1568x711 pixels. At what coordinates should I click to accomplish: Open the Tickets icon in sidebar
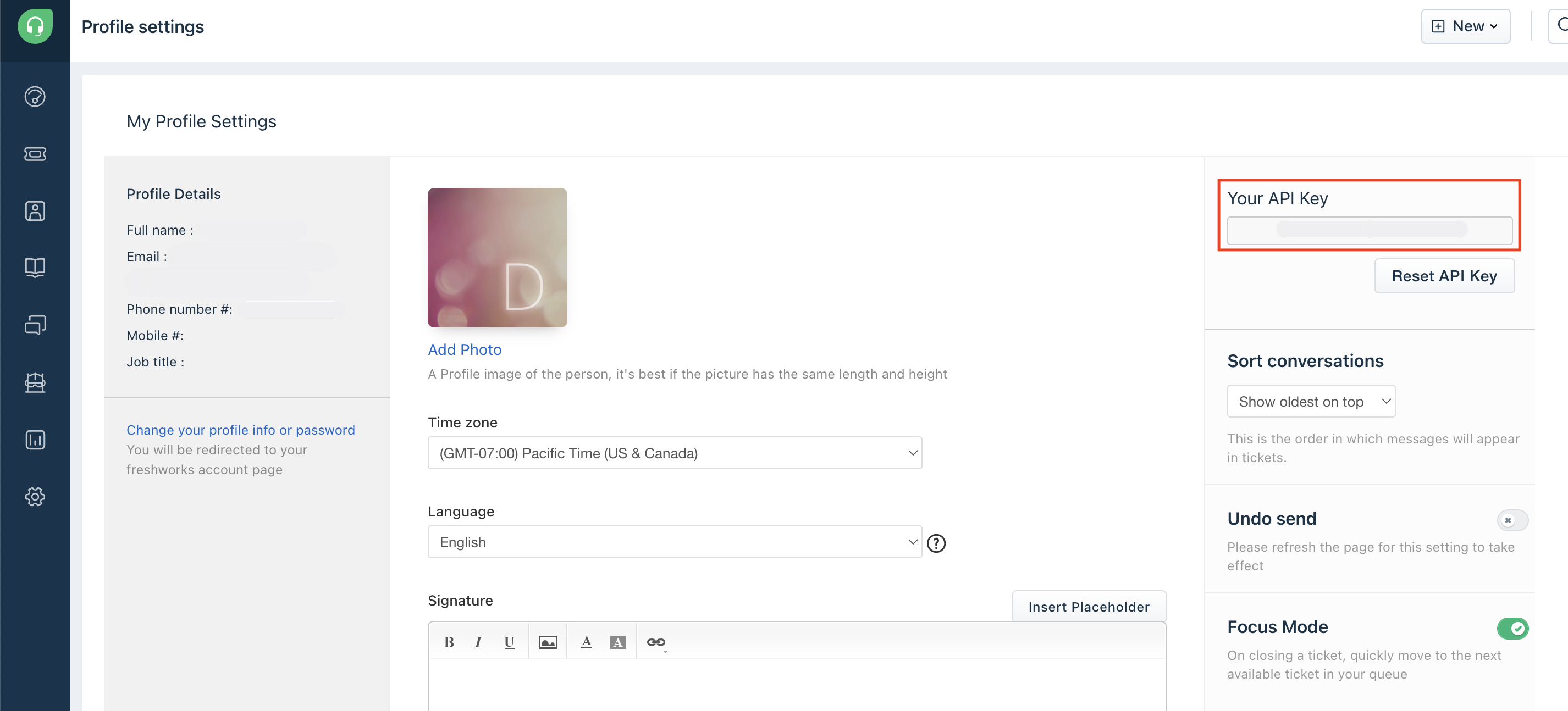[x=35, y=154]
